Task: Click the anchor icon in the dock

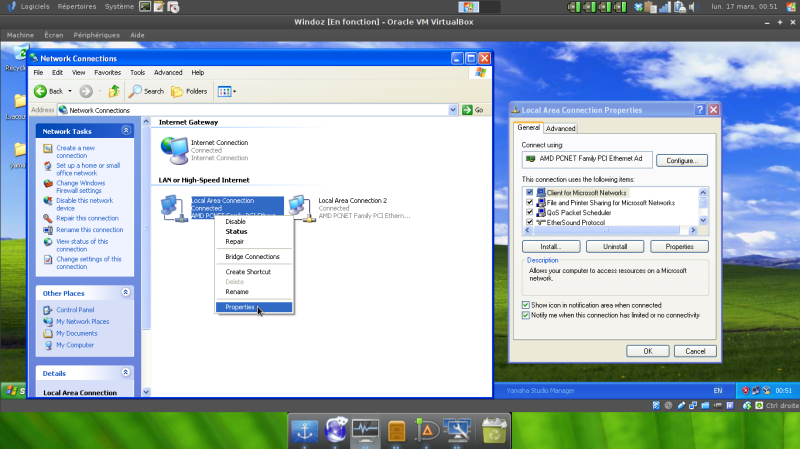Action: [304, 431]
